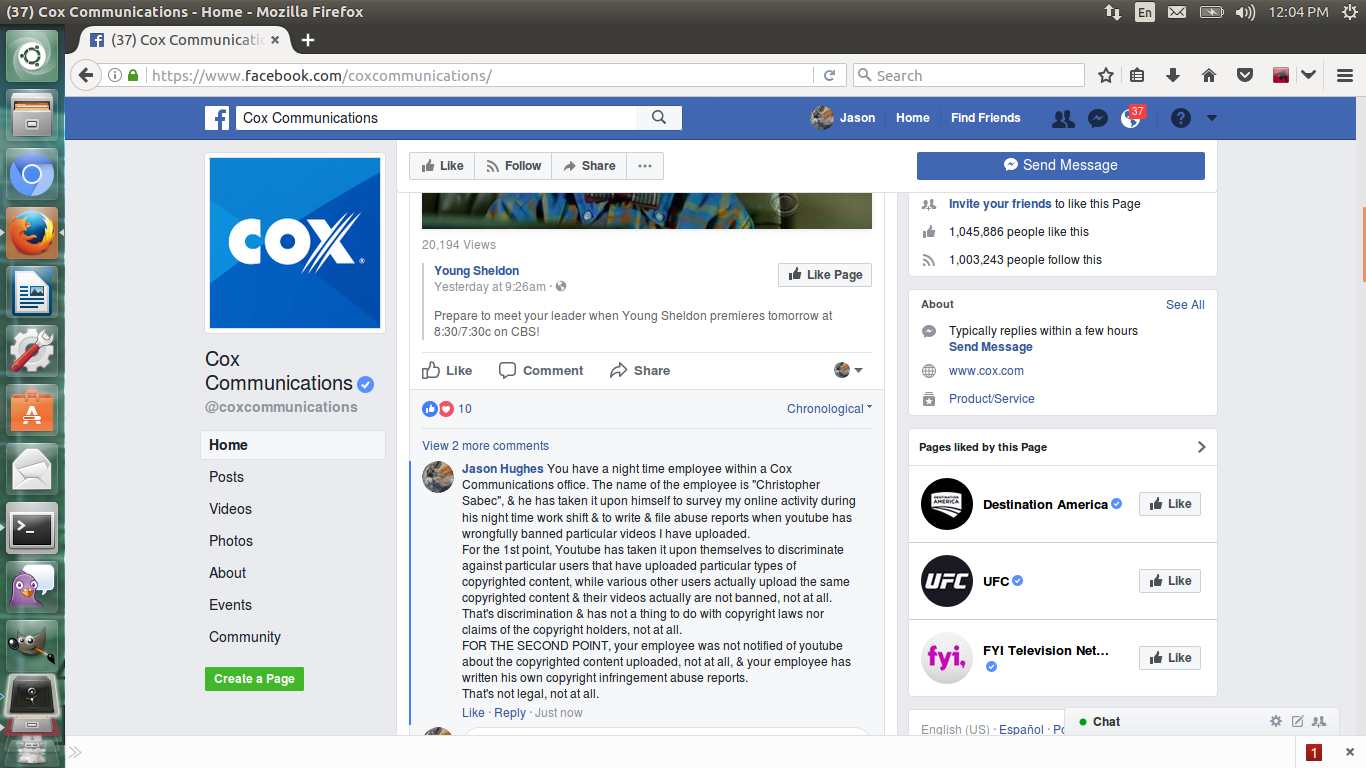
Task: Open the account settings dropdown arrow
Action: click(1212, 118)
